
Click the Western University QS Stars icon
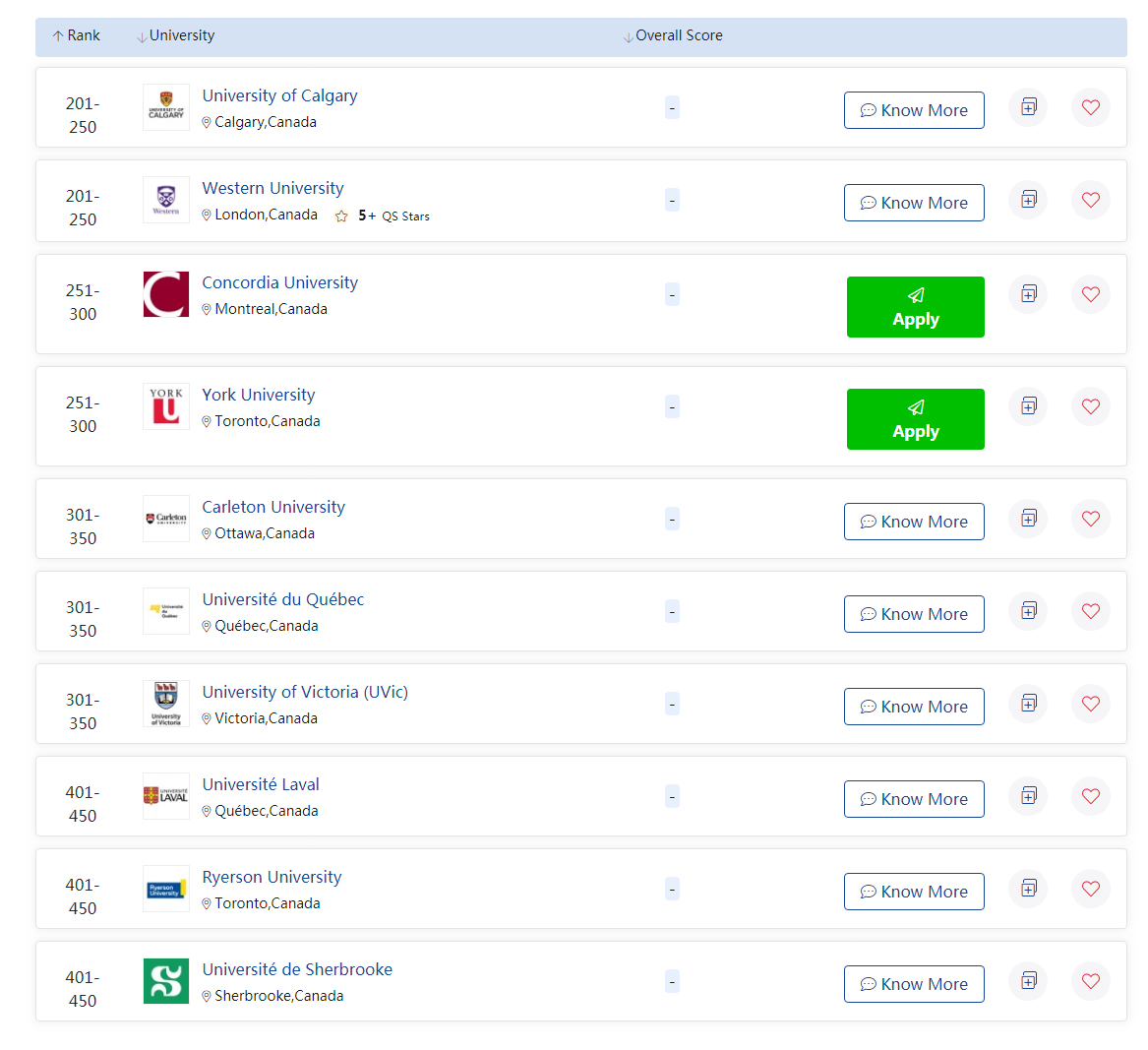pos(341,216)
